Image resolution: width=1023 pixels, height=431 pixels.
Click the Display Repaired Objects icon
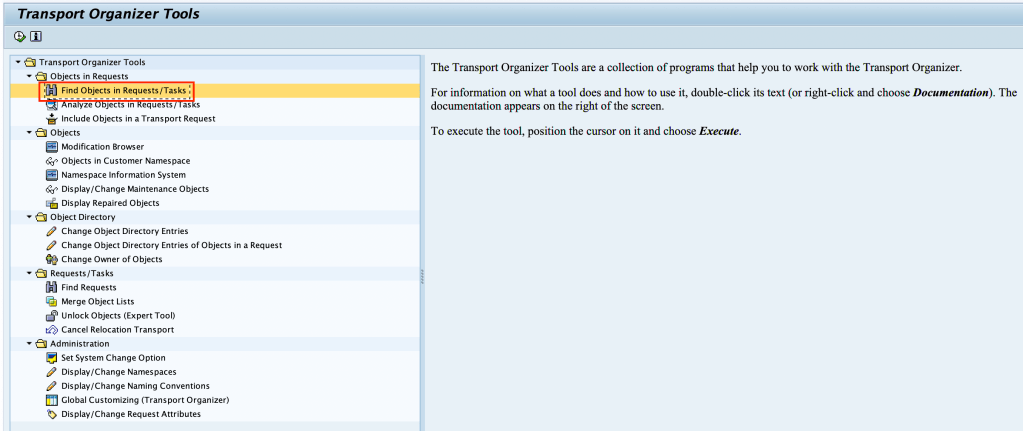pyautogui.click(x=52, y=203)
